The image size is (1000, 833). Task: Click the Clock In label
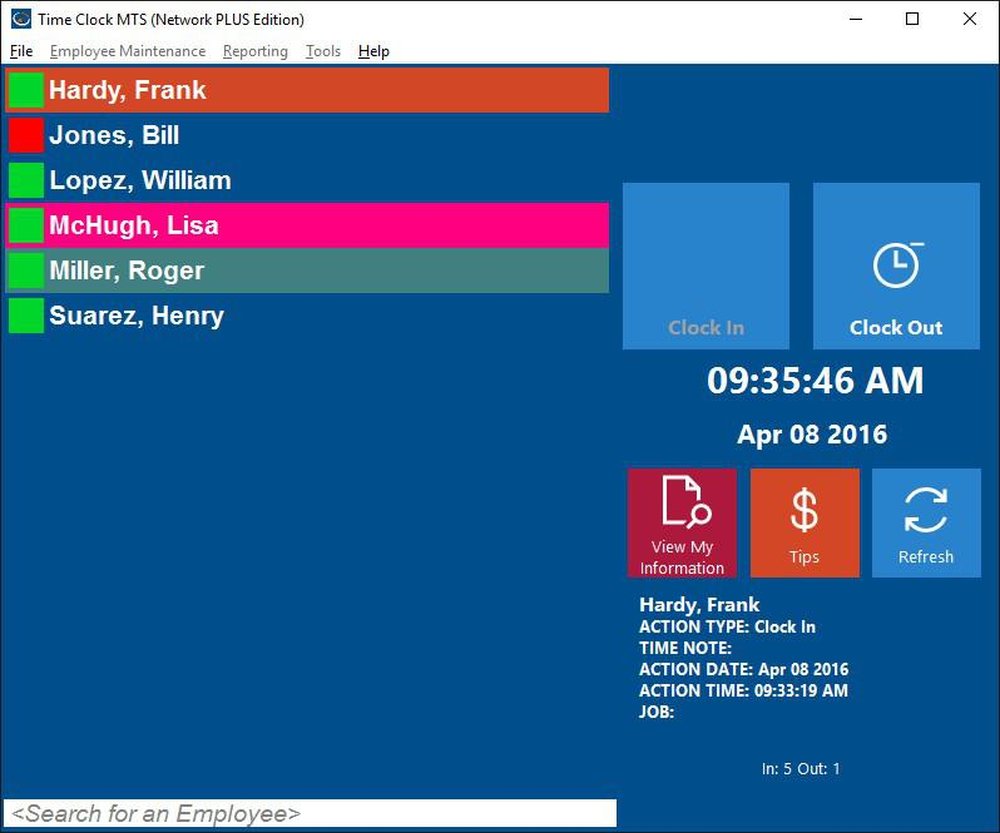click(706, 328)
